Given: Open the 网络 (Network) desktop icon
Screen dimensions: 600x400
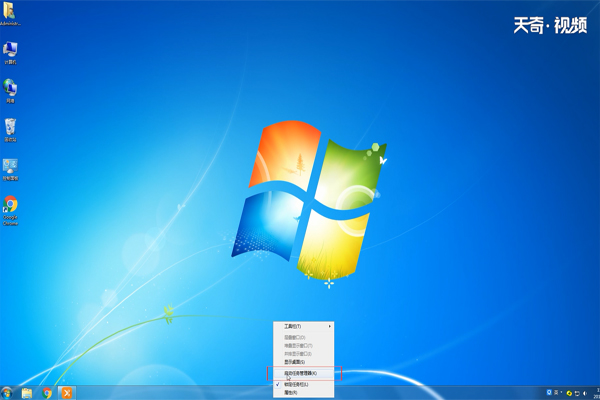Looking at the screenshot, I should tap(10, 91).
